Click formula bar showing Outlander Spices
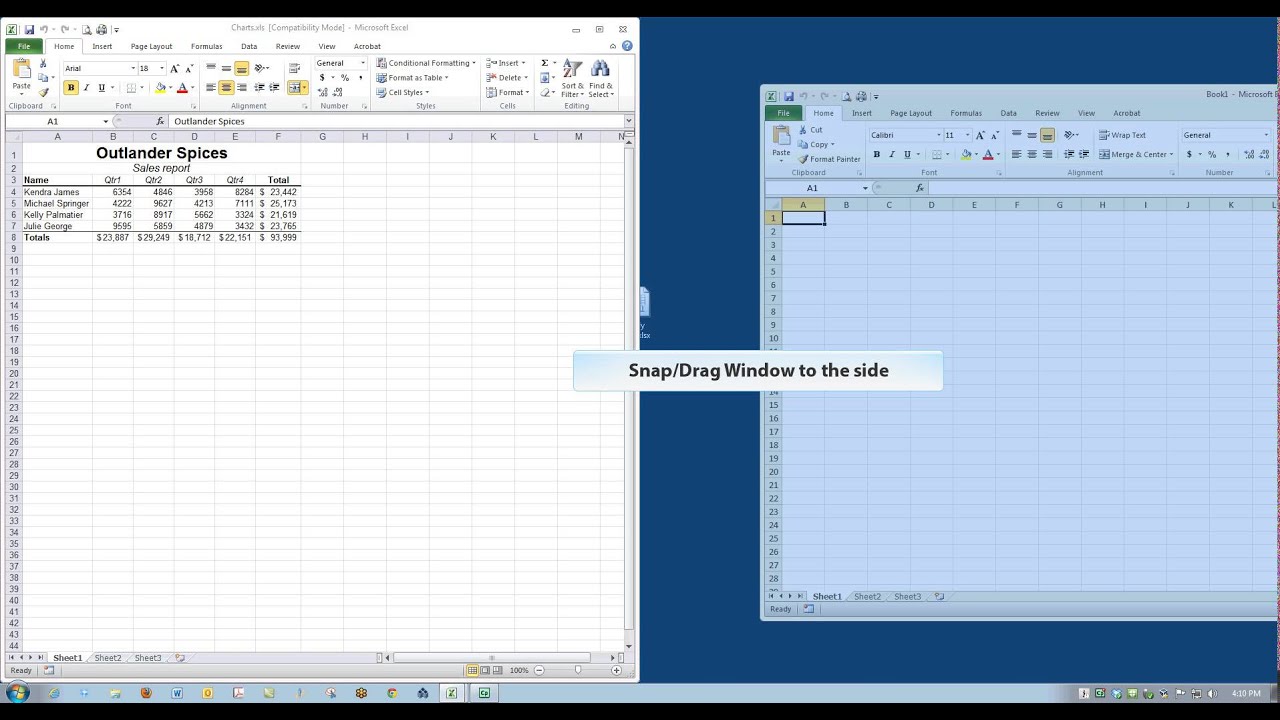1280x720 pixels. click(x=397, y=121)
